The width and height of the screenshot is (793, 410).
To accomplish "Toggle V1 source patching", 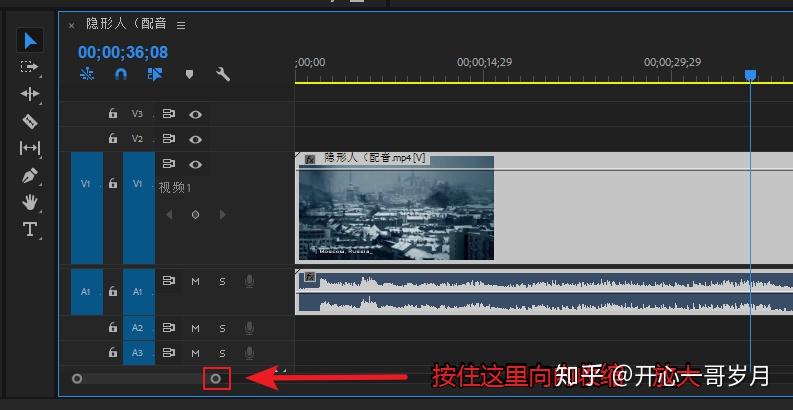I will click(86, 208).
